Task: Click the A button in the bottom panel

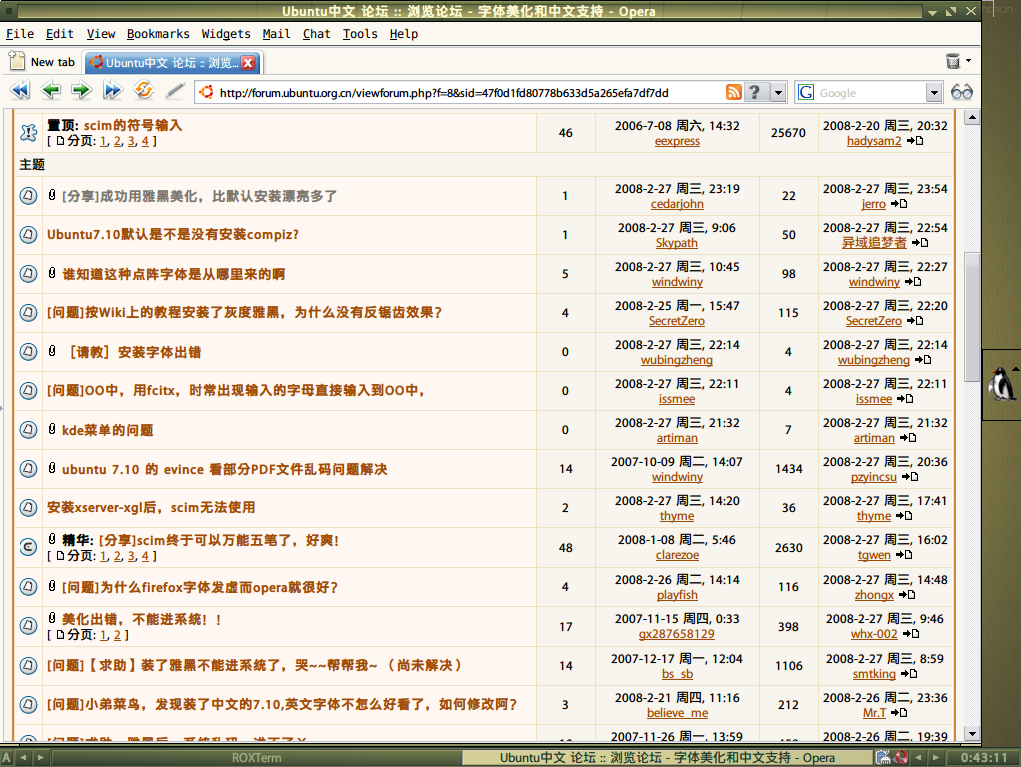Action: 7,758
